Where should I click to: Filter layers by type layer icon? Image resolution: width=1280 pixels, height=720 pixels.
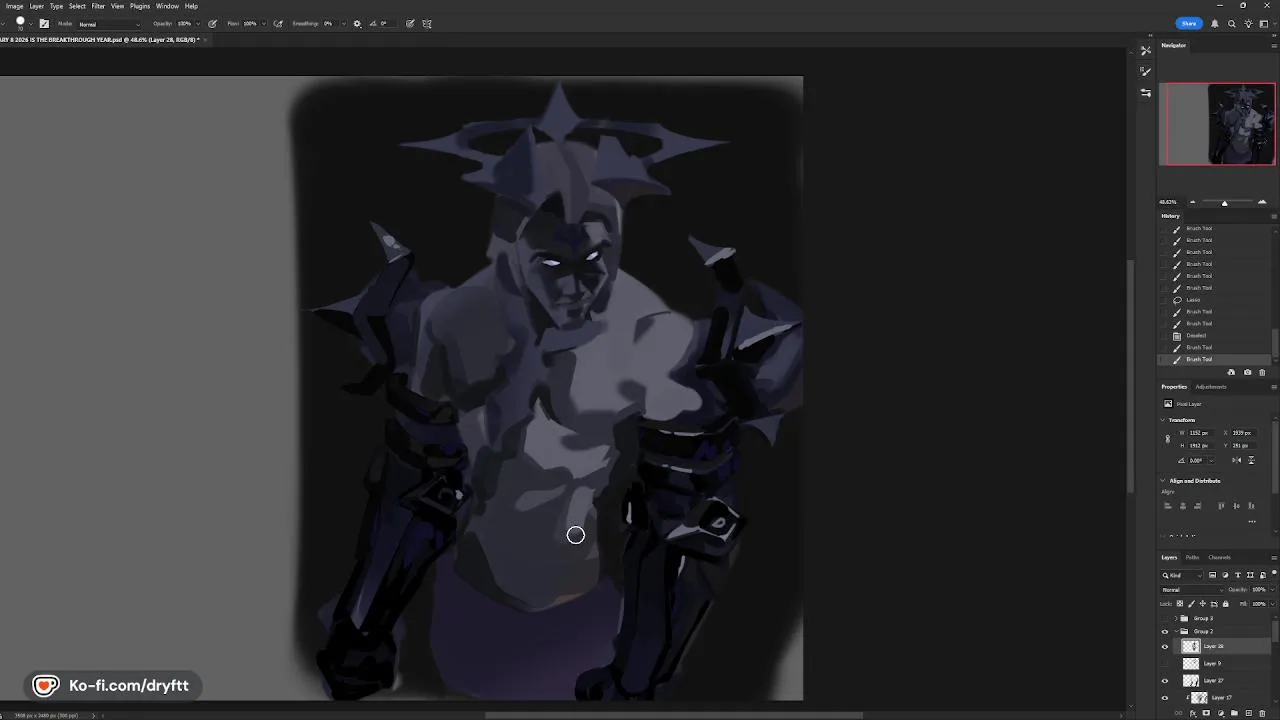pyautogui.click(x=1238, y=575)
